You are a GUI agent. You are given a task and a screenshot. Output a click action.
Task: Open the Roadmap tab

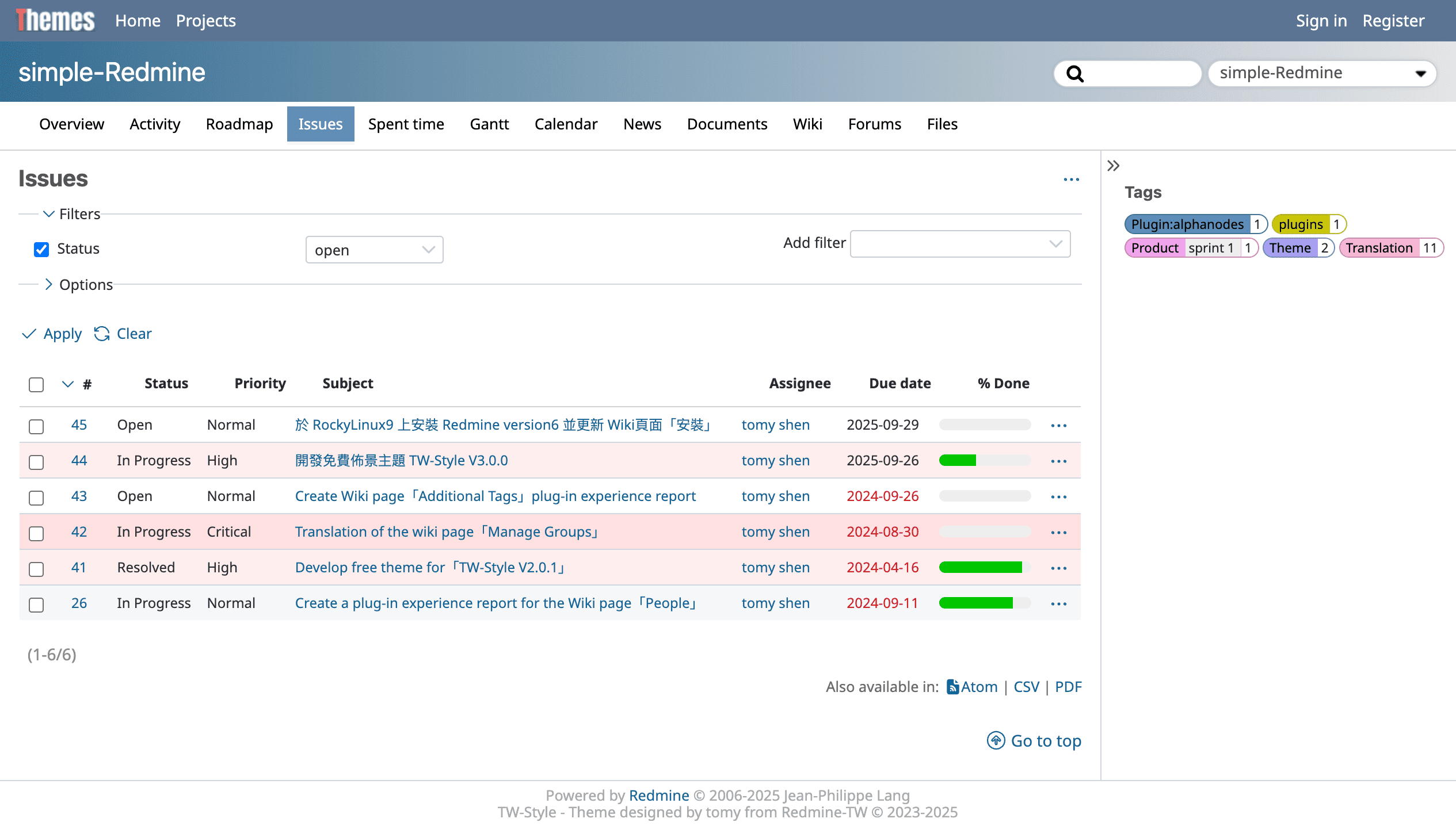tap(239, 124)
